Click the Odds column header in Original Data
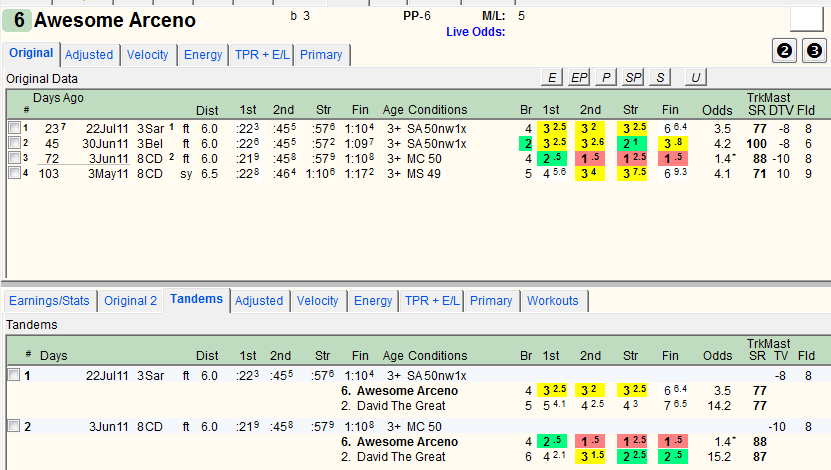This screenshot has width=831, height=470. (x=717, y=110)
